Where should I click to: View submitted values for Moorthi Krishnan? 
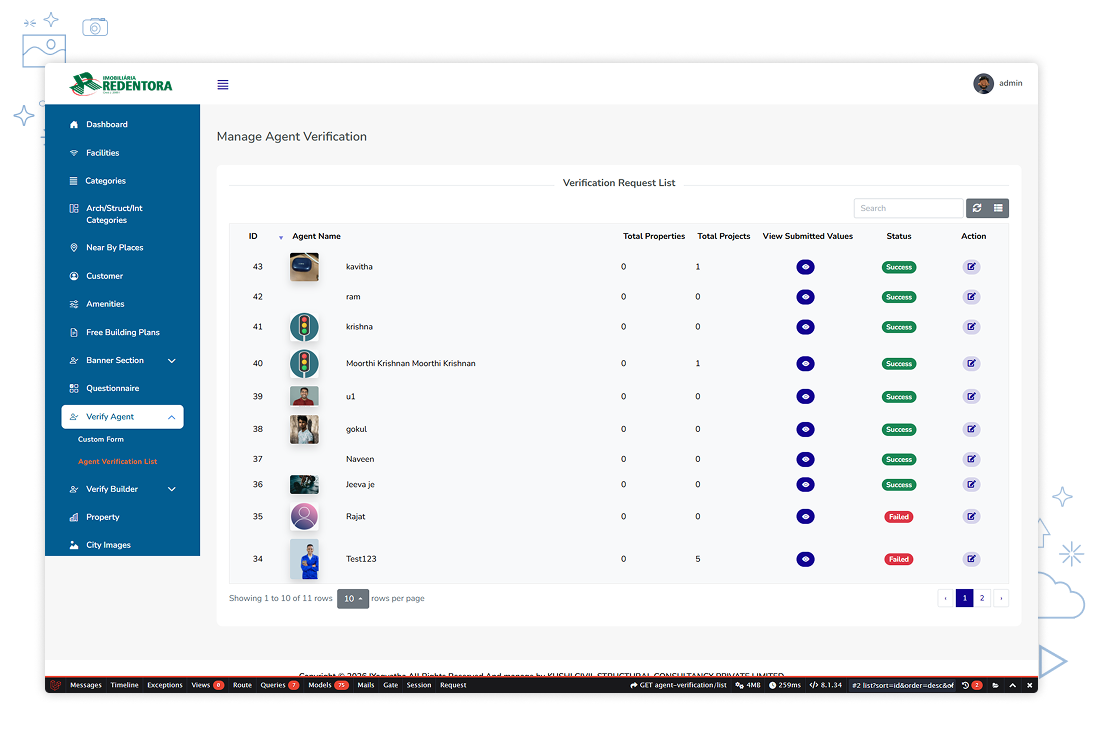tap(805, 363)
